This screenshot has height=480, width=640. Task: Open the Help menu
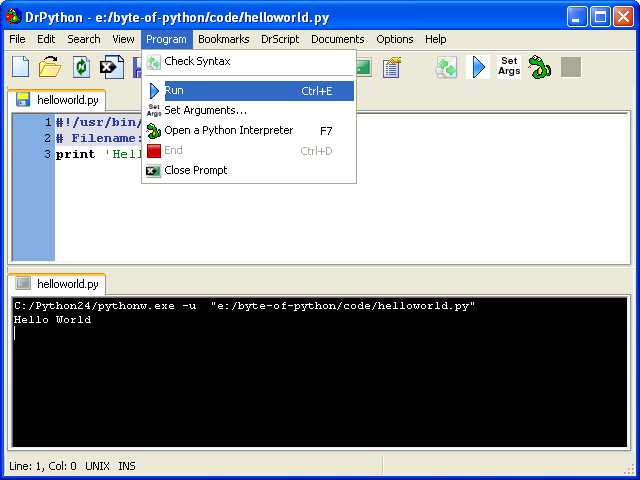pyautogui.click(x=436, y=39)
